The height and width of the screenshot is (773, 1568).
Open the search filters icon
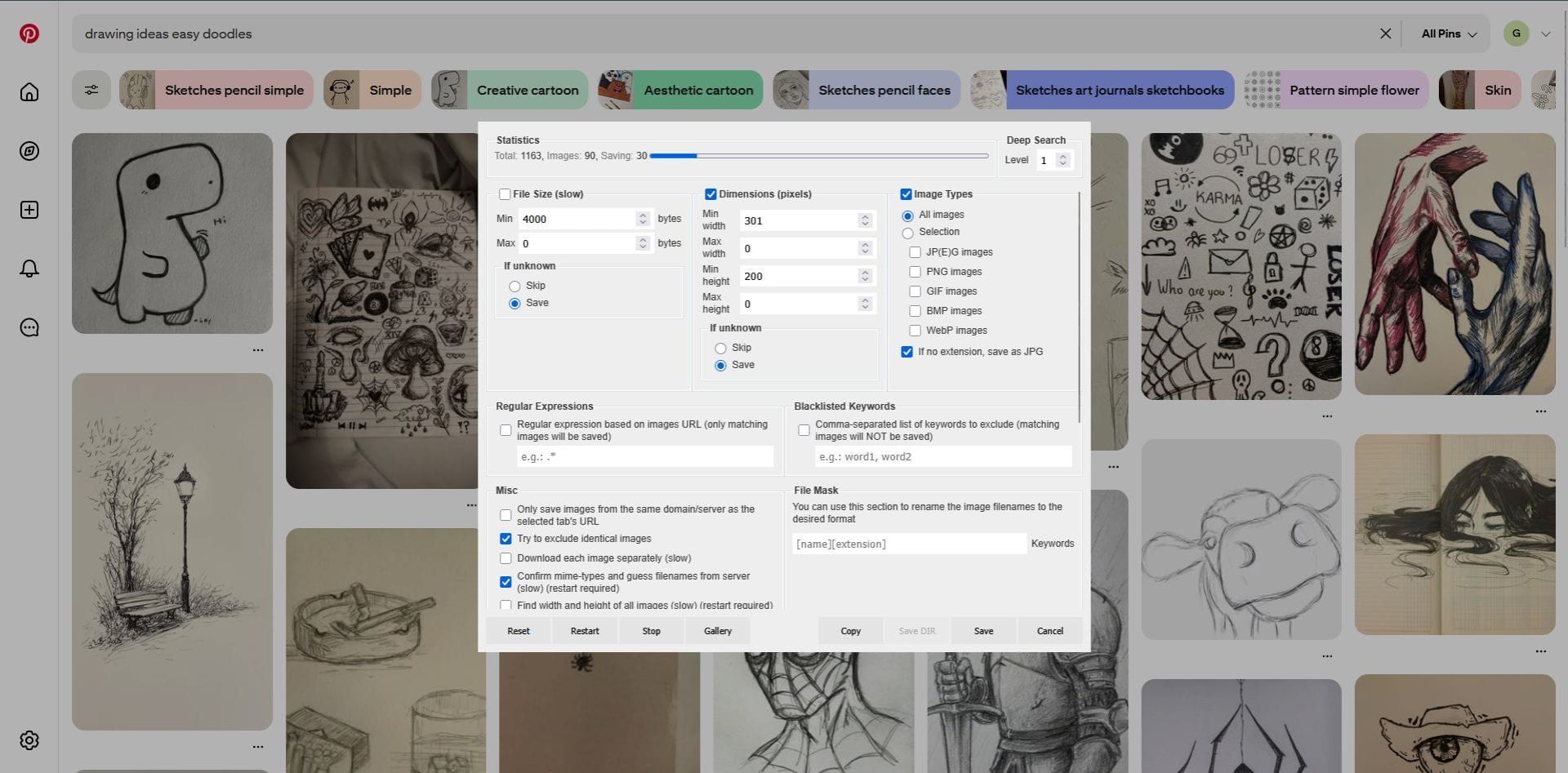pos(91,90)
